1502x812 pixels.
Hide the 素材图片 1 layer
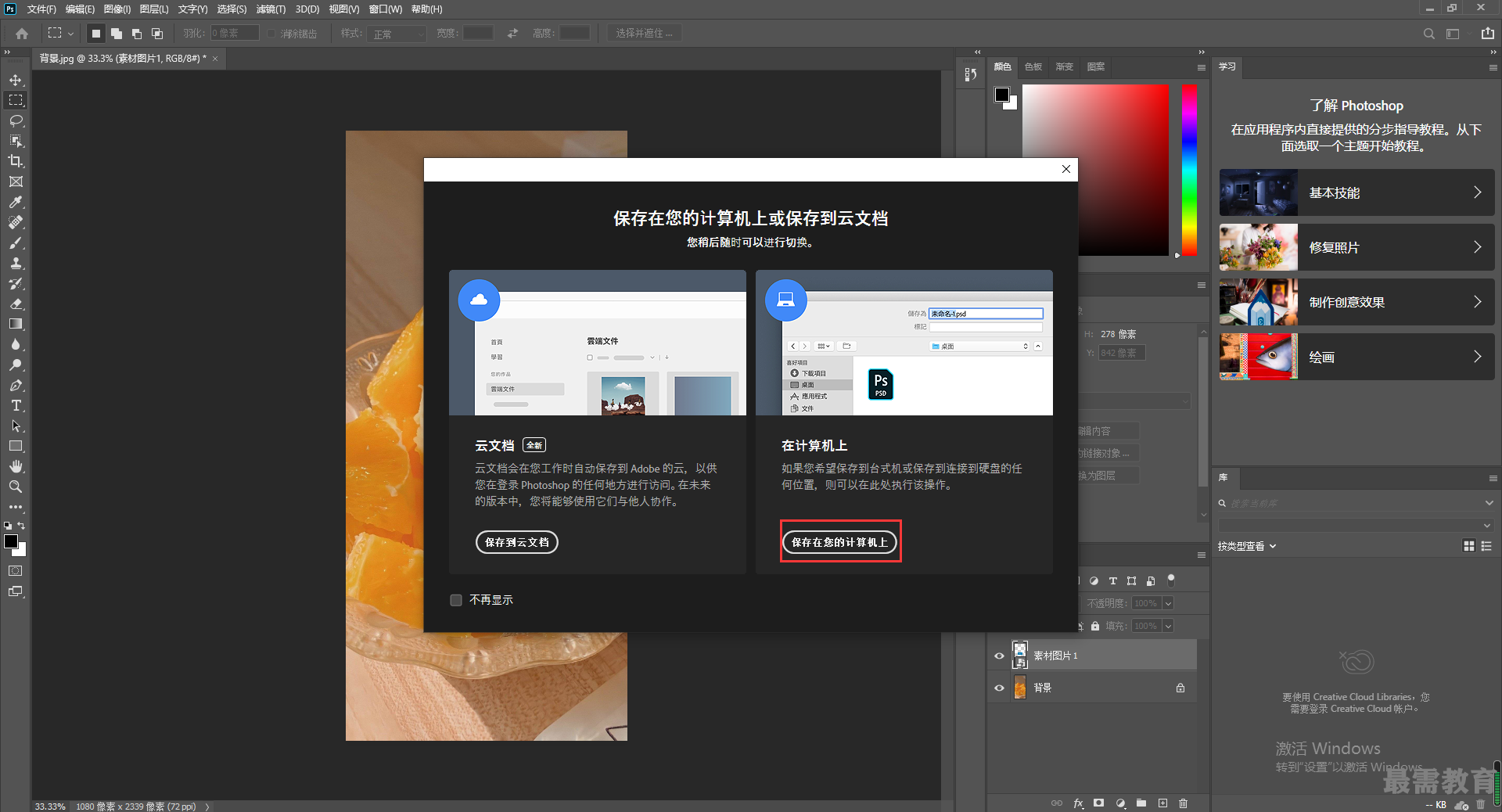click(999, 656)
